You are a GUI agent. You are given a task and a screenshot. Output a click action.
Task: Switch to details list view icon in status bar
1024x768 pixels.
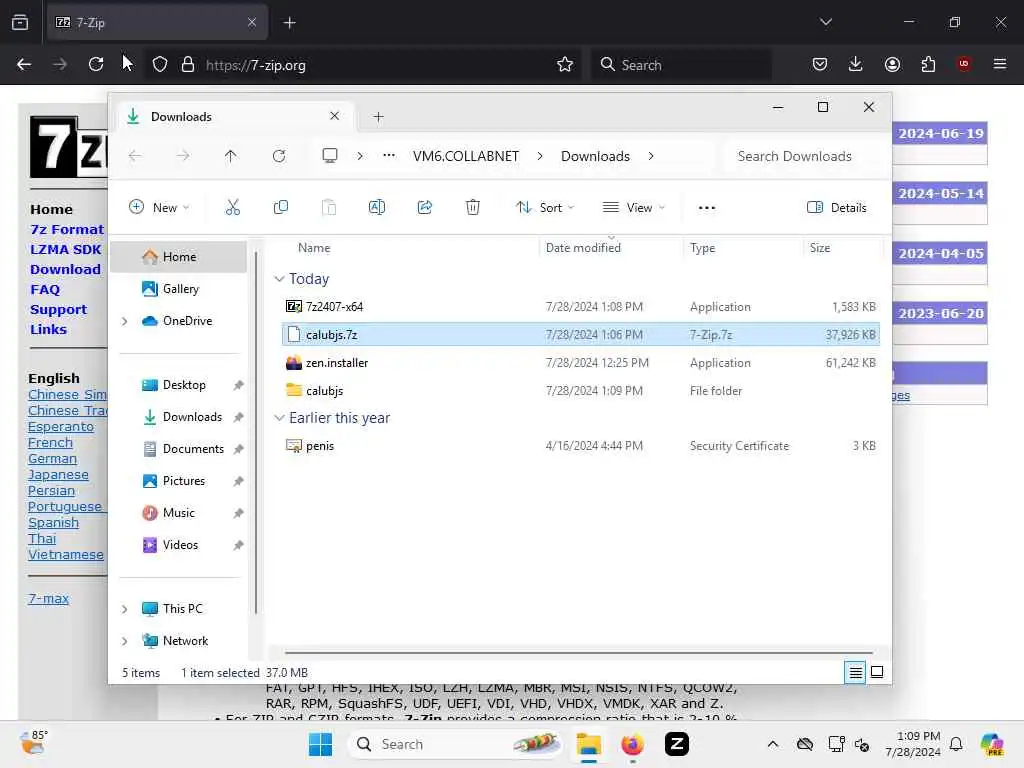855,672
